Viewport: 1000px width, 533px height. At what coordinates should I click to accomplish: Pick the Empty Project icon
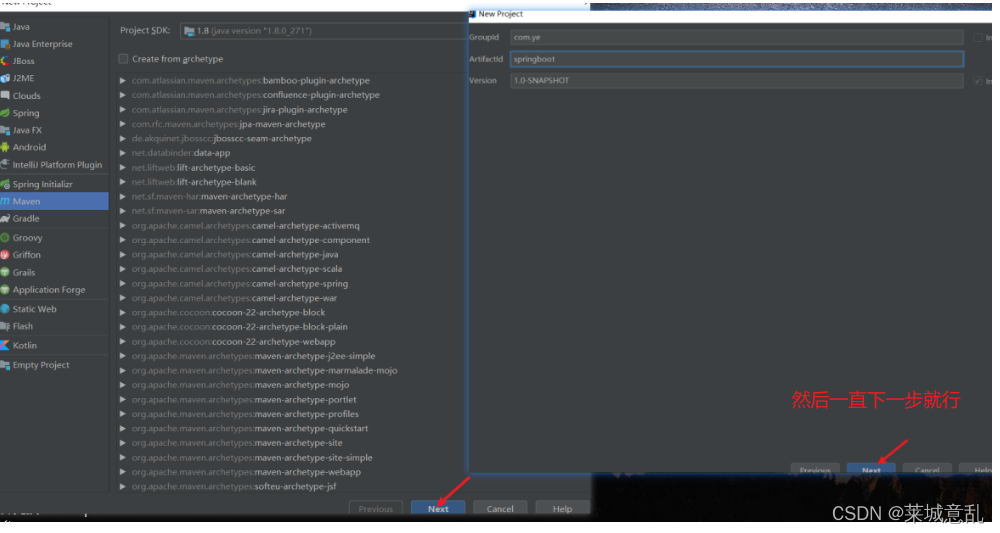tap(5, 365)
